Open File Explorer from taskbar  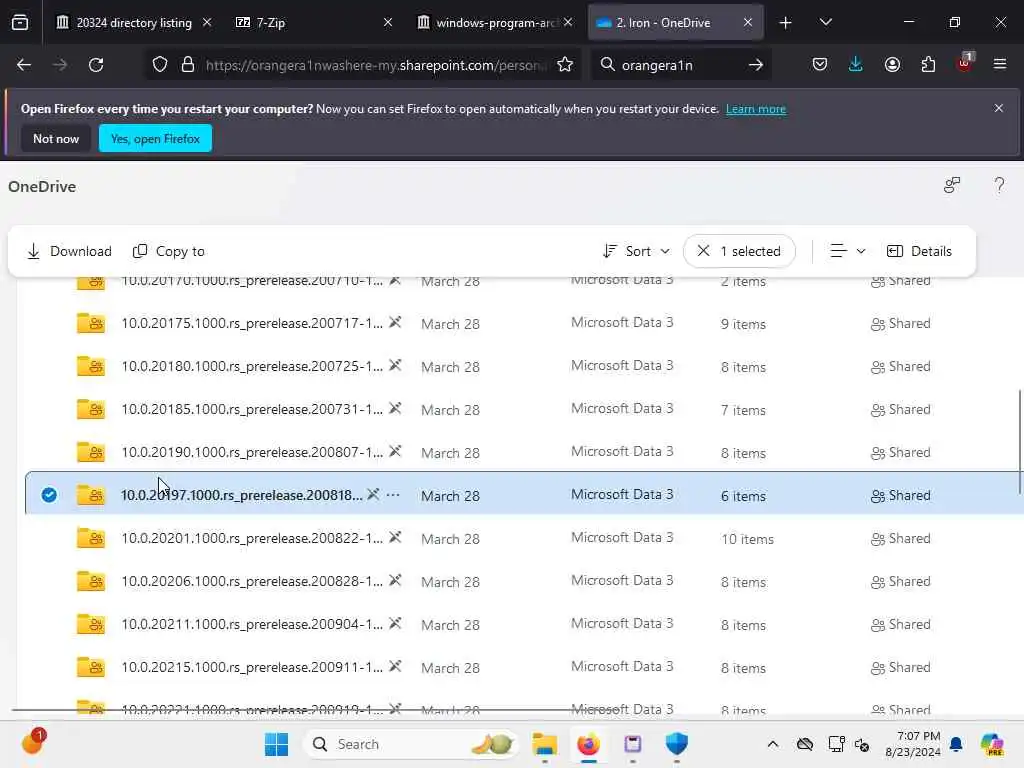(544, 744)
